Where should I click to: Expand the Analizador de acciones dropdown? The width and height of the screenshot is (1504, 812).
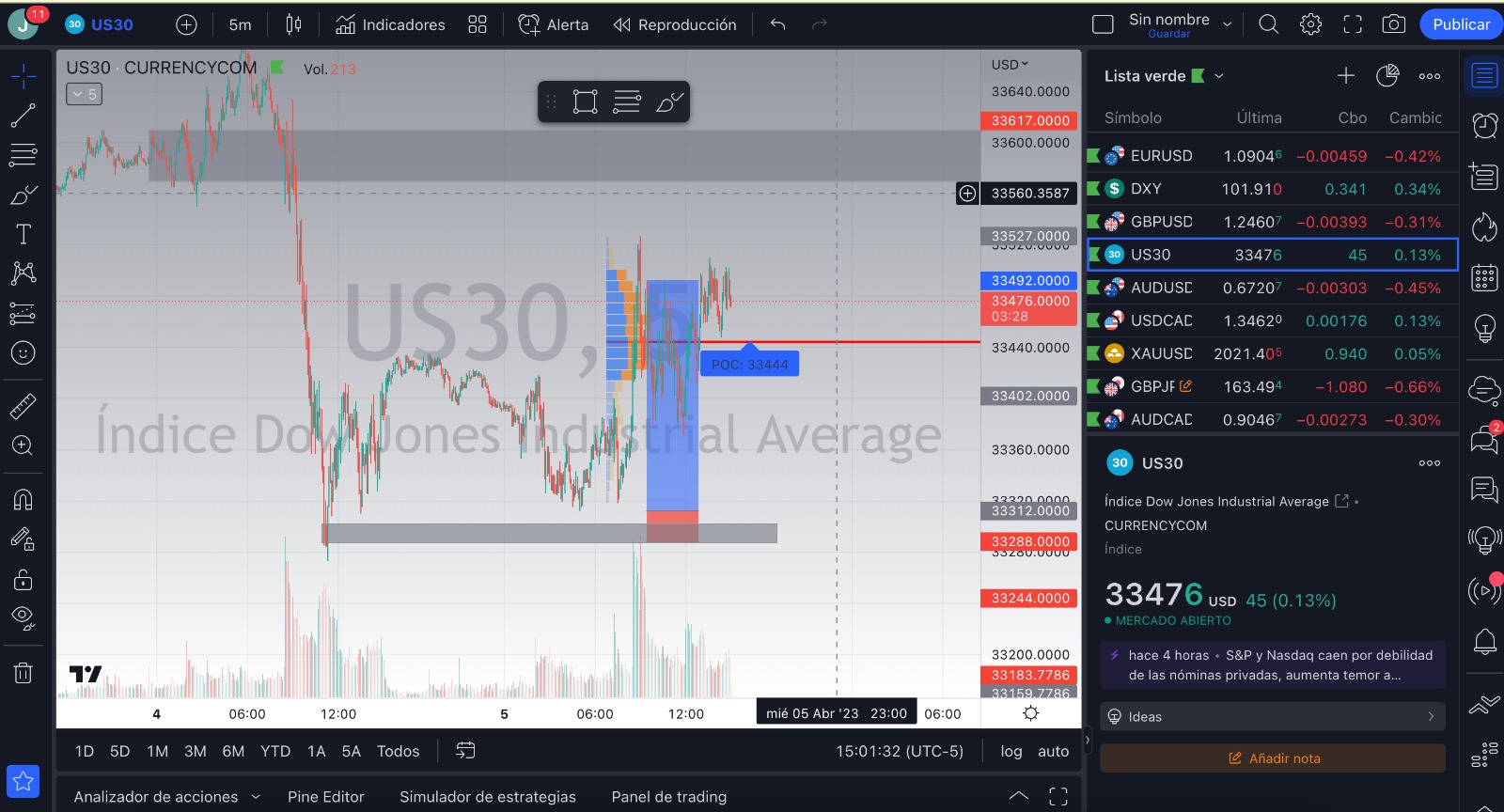255,797
